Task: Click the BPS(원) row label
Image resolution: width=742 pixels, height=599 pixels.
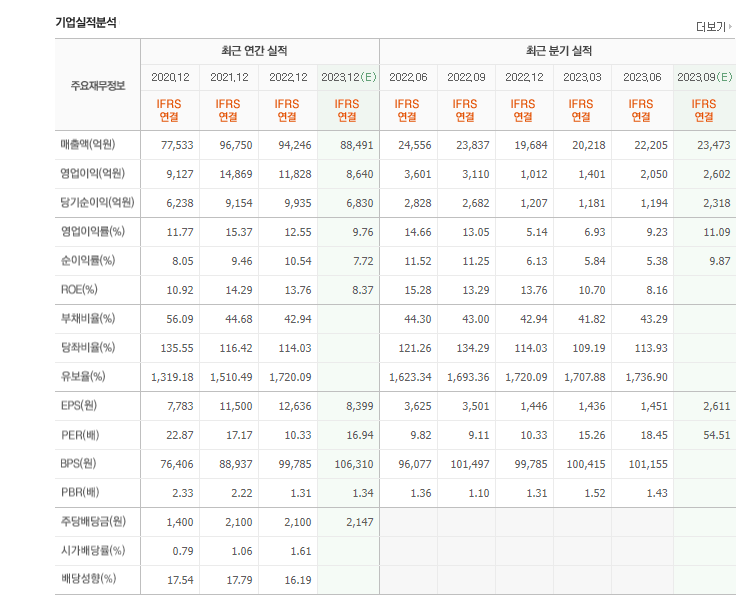Action: 78,463
